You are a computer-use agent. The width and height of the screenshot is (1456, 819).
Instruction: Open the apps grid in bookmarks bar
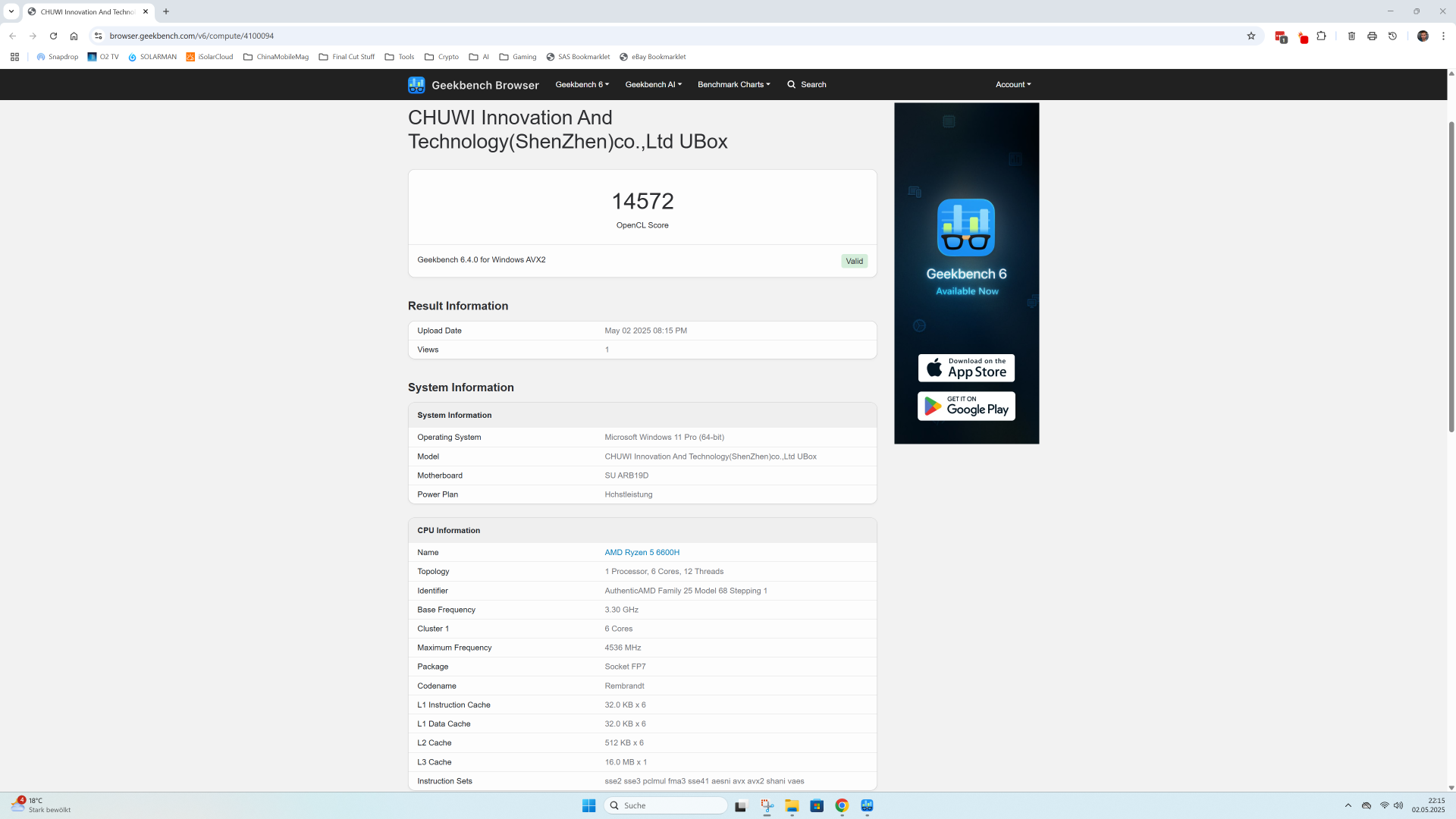(14, 57)
